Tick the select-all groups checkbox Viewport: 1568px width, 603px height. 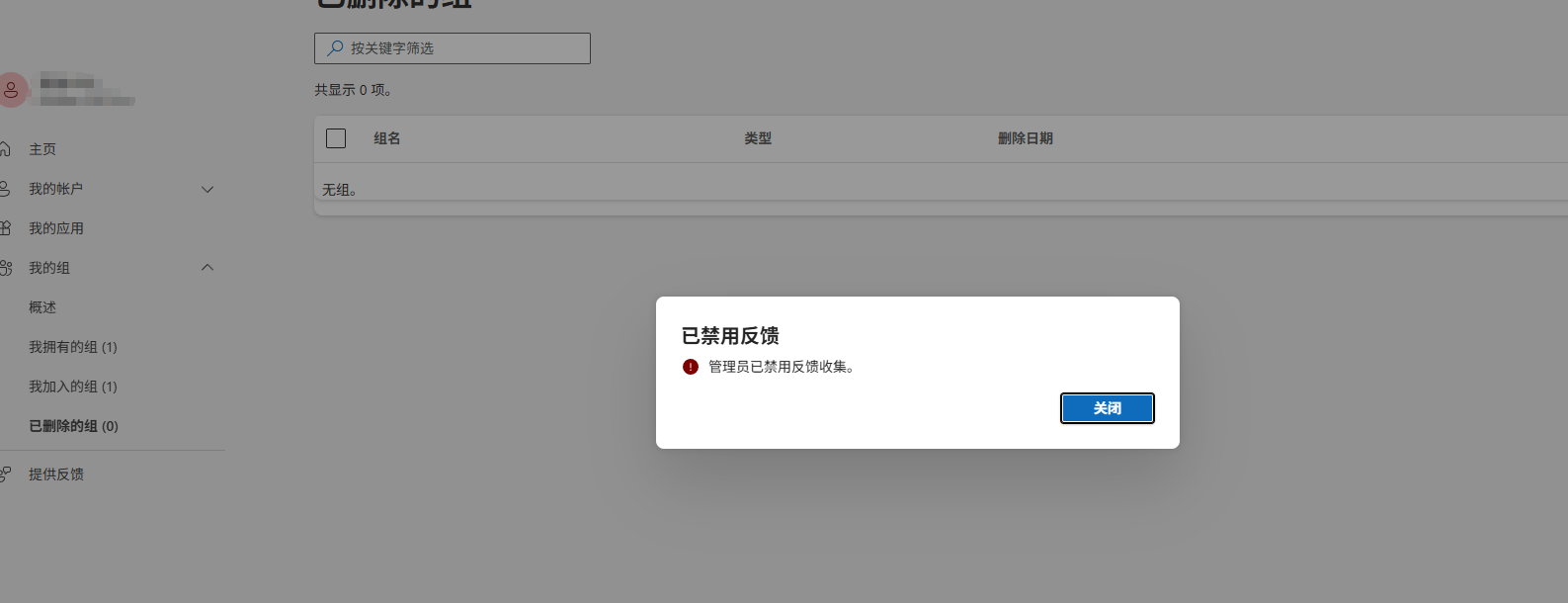click(336, 138)
